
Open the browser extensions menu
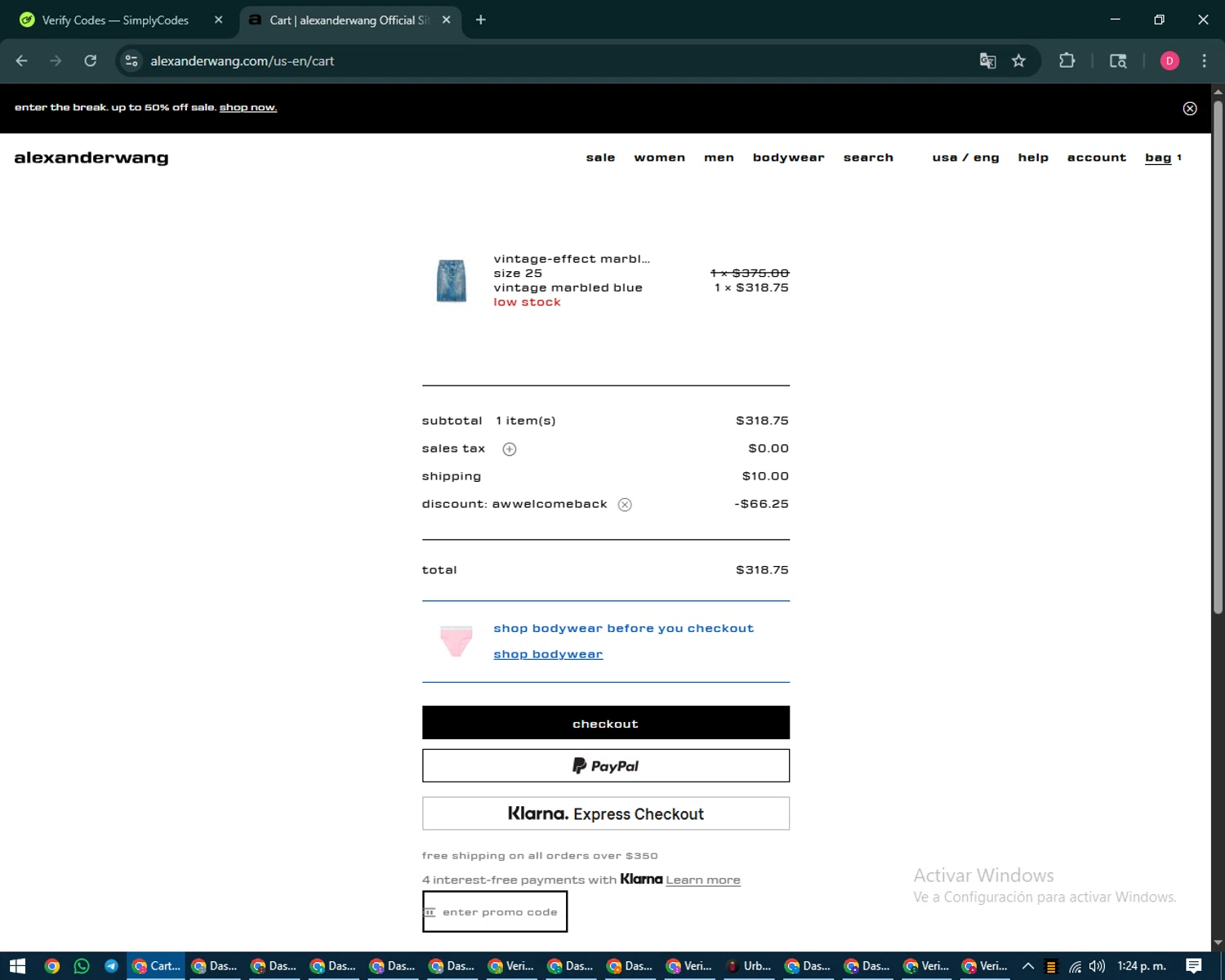click(1067, 60)
